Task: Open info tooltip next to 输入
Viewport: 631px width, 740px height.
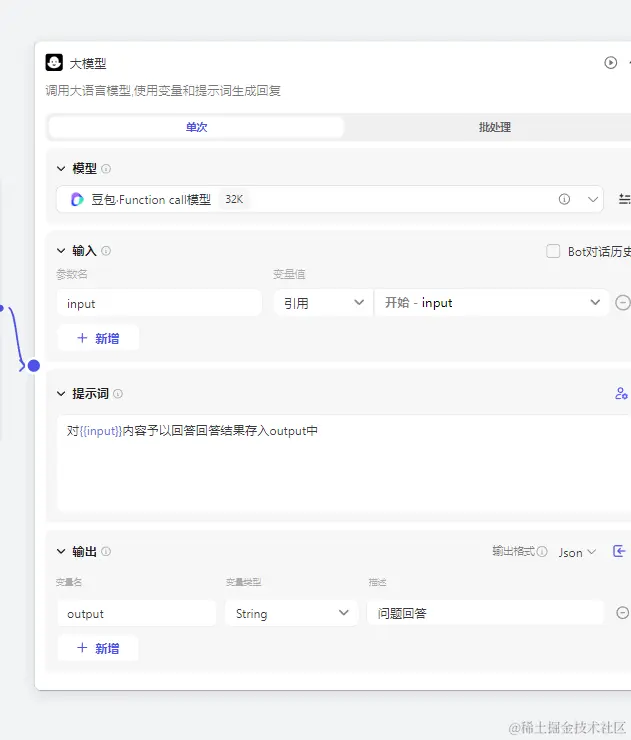Action: [x=106, y=251]
